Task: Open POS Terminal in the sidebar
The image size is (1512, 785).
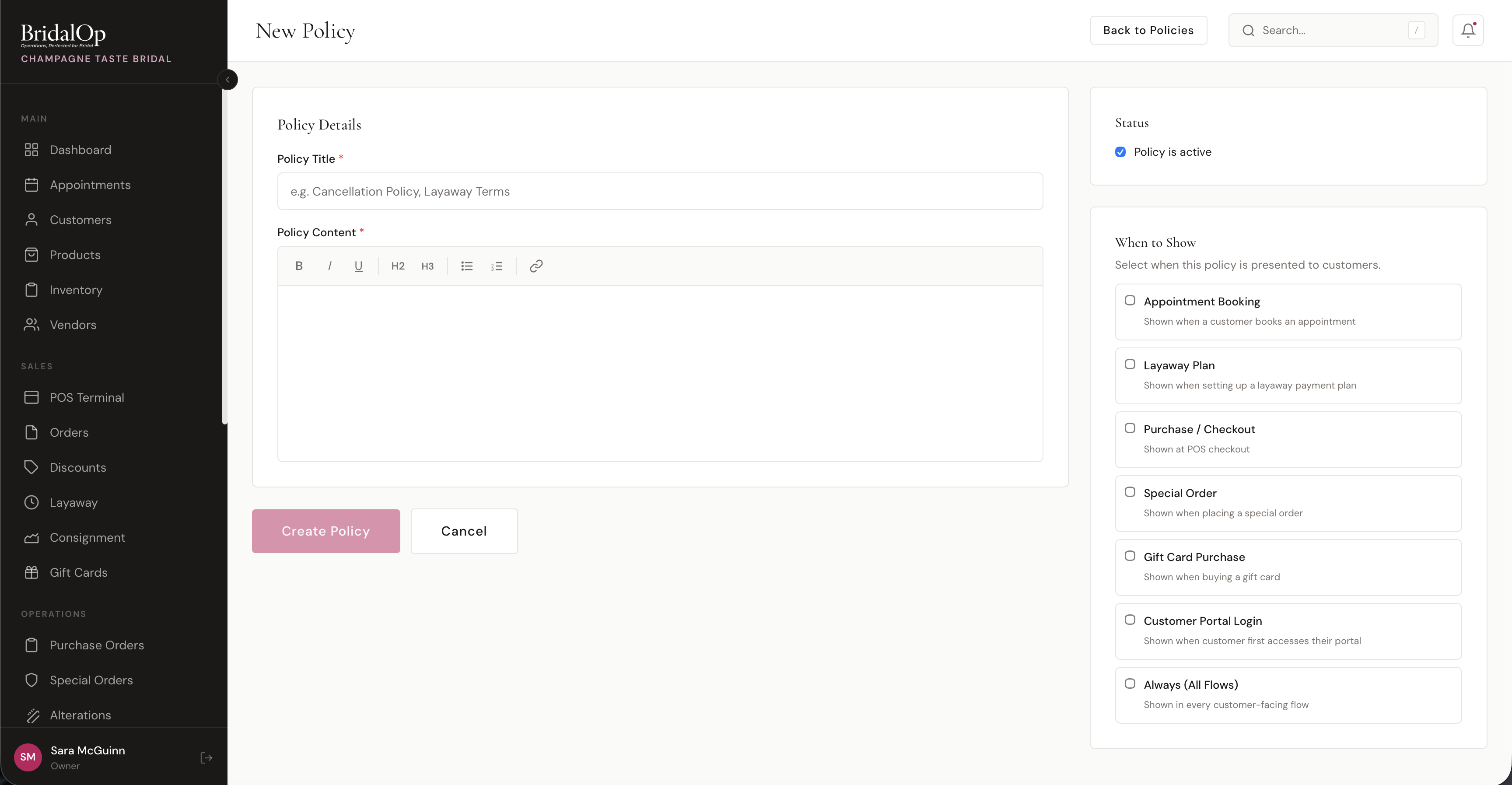Action: pyautogui.click(x=86, y=397)
